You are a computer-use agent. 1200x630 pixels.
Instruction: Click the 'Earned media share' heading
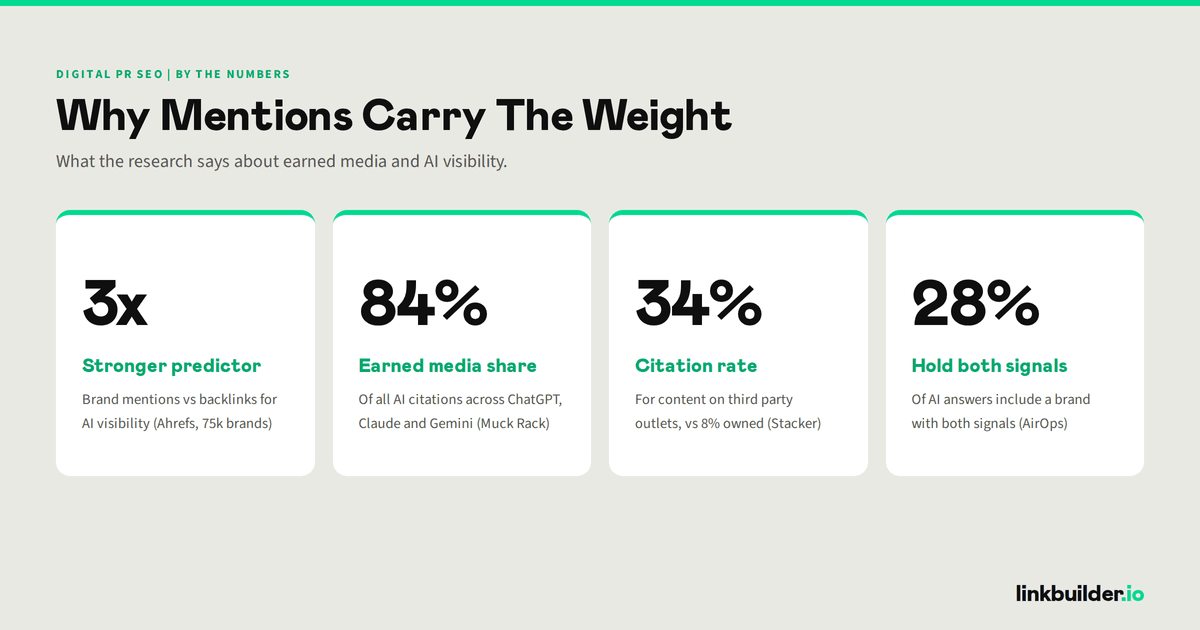coord(448,366)
